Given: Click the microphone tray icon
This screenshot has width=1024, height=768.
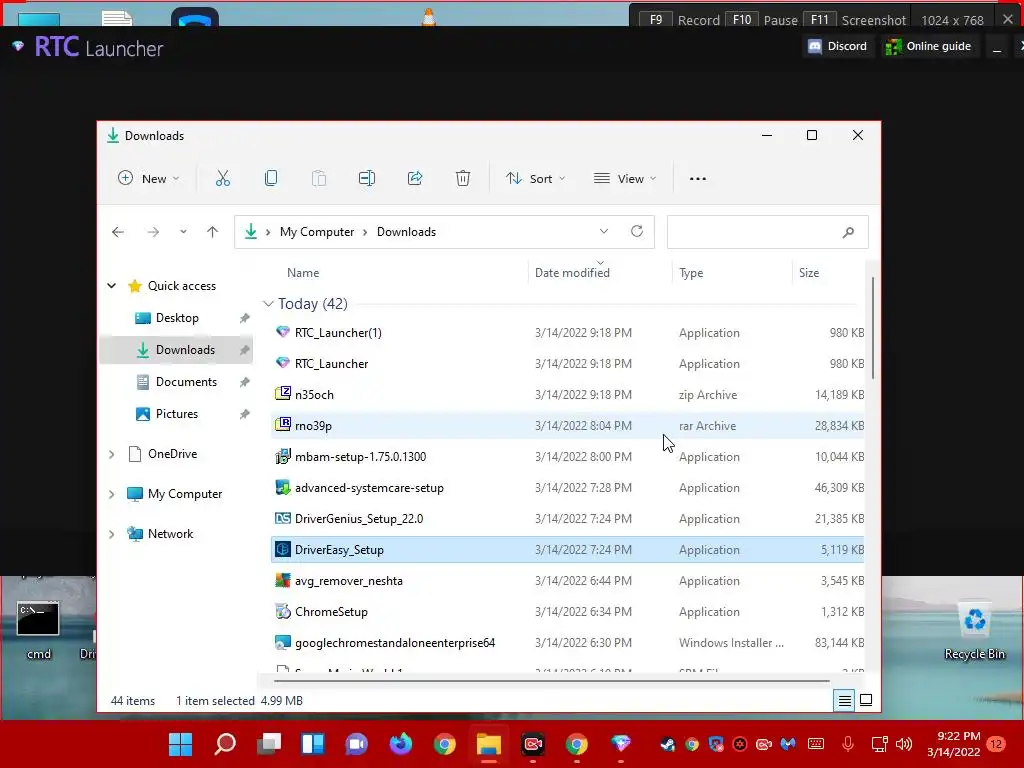Looking at the screenshot, I should coord(848,744).
